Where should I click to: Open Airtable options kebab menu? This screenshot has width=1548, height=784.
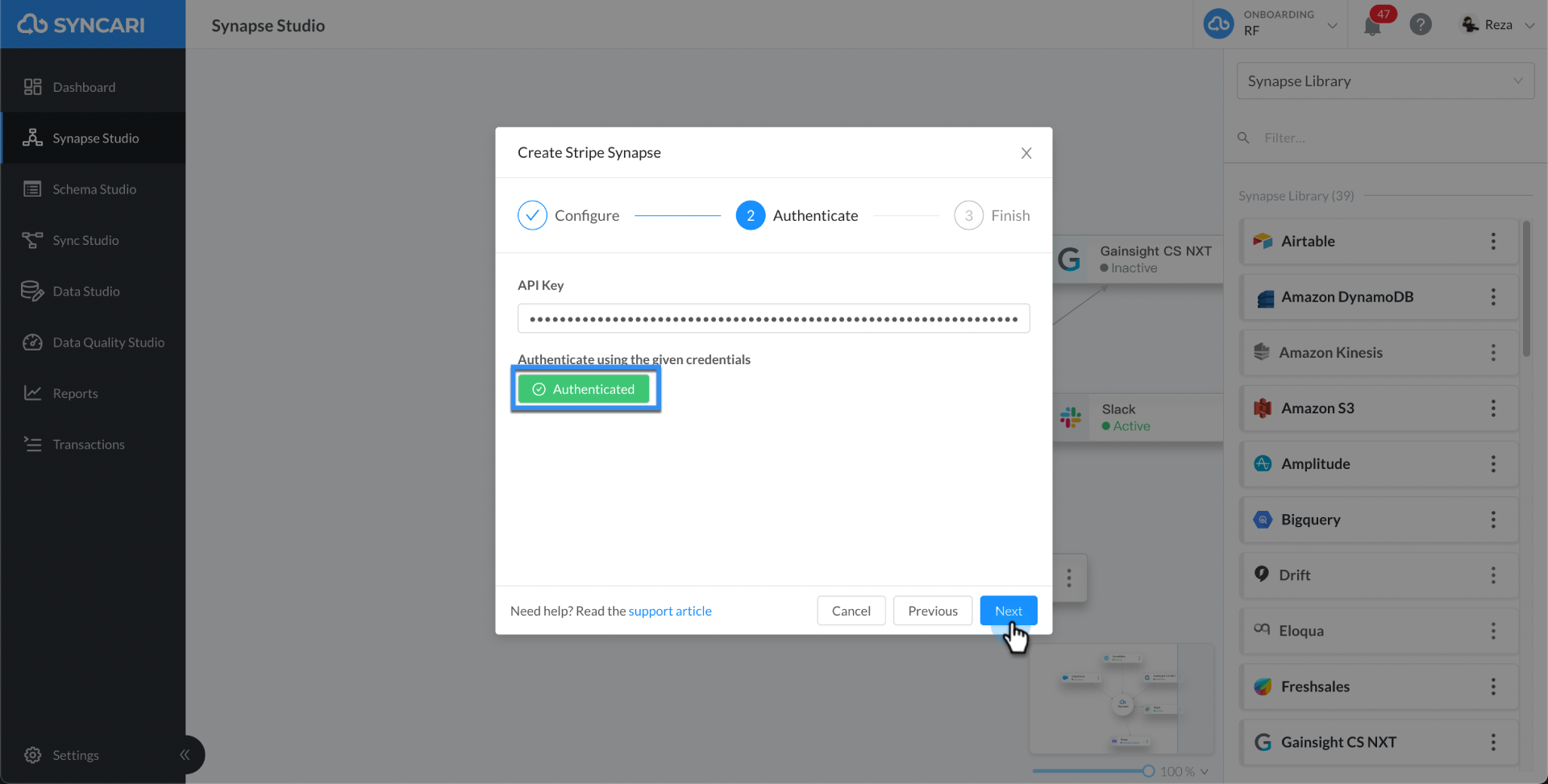click(1493, 241)
